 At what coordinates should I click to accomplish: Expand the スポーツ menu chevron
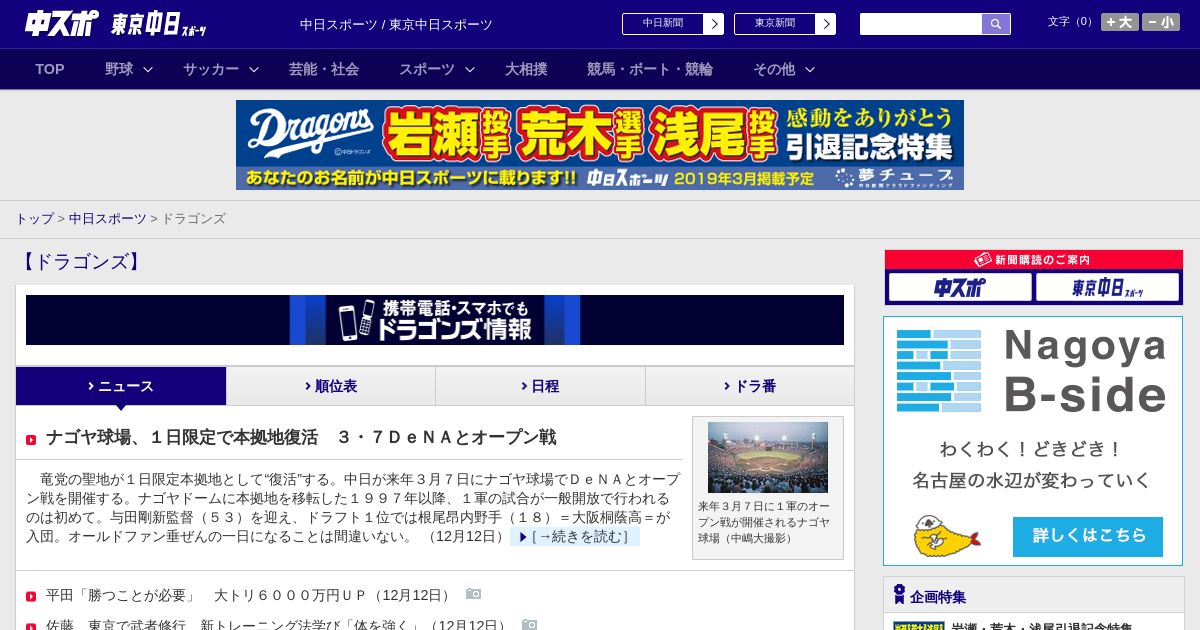pyautogui.click(x=470, y=70)
